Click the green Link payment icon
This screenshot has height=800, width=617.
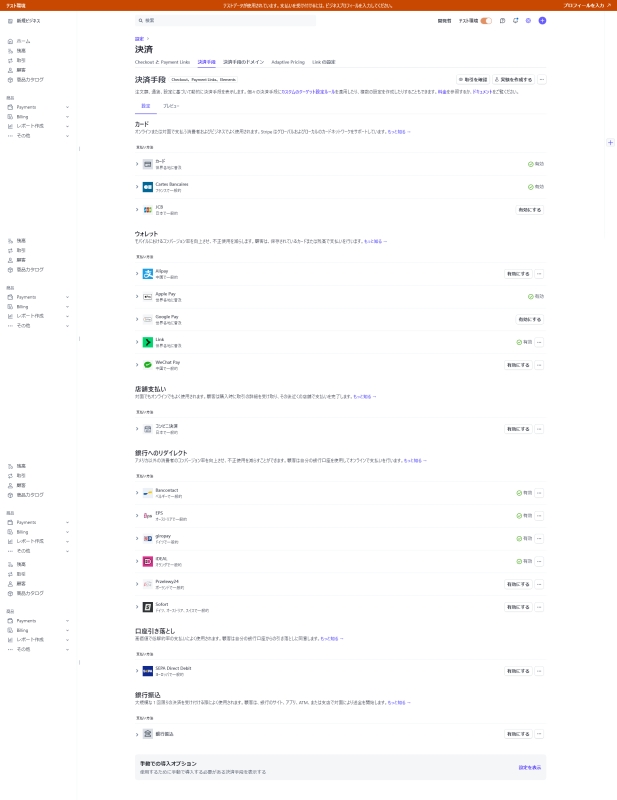coord(147,342)
